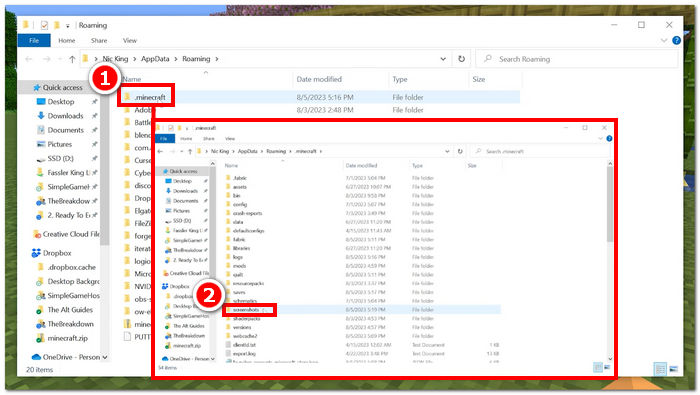The height and width of the screenshot is (395, 700).
Task: Select saves folder in .minecraft window
Action: click(x=239, y=292)
